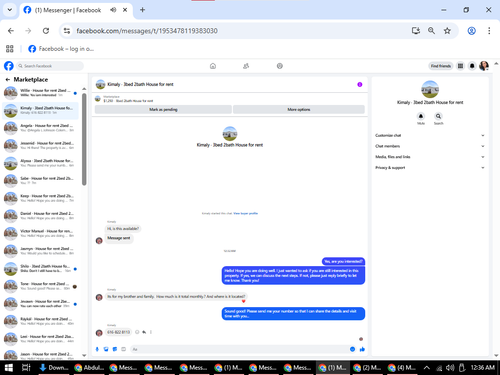500x375 pixels.
Task: Open Shilo 3bed 2bath house conversation
Action: tap(40, 268)
